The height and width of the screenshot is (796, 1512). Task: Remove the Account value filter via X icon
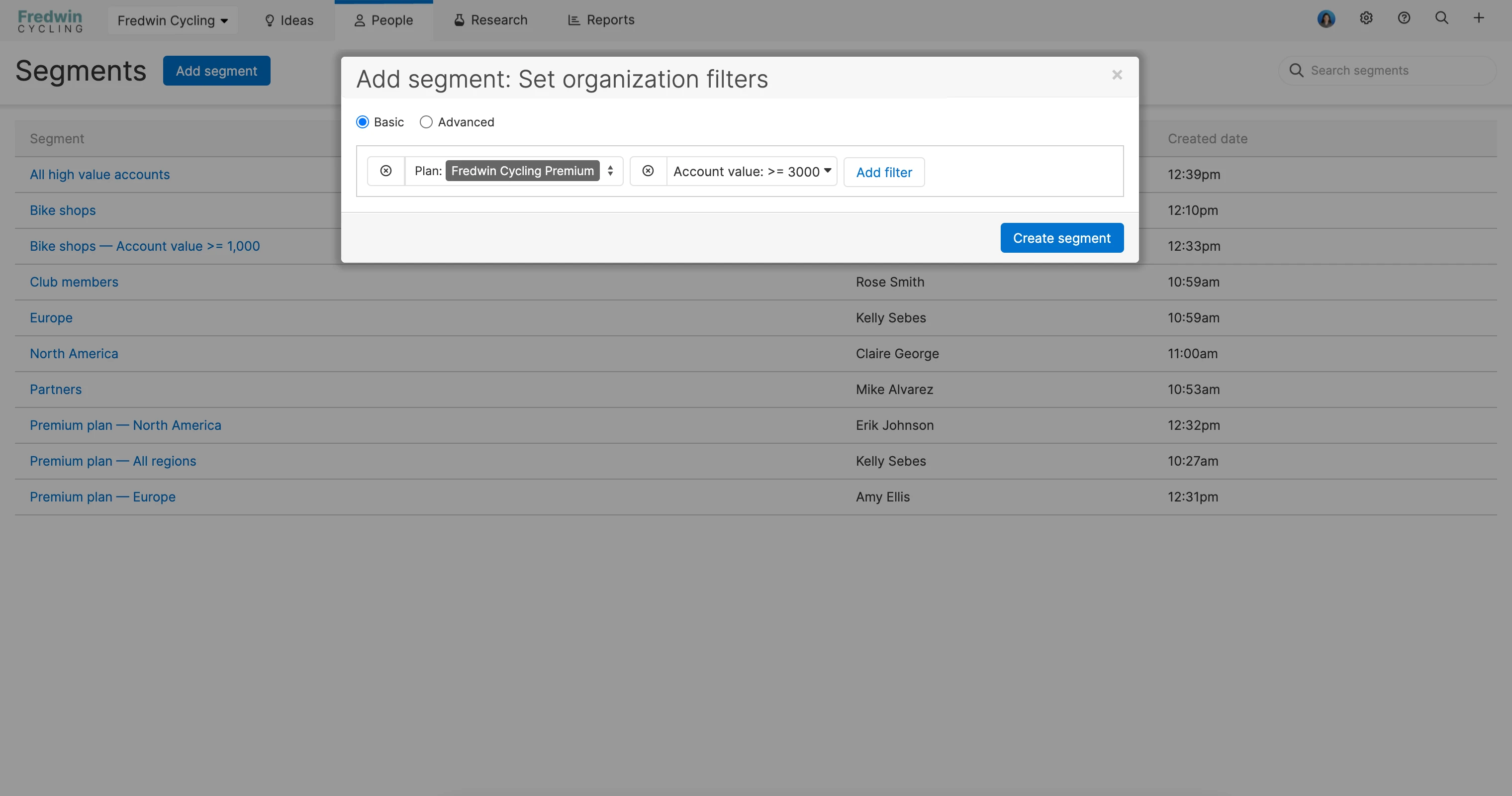click(648, 171)
